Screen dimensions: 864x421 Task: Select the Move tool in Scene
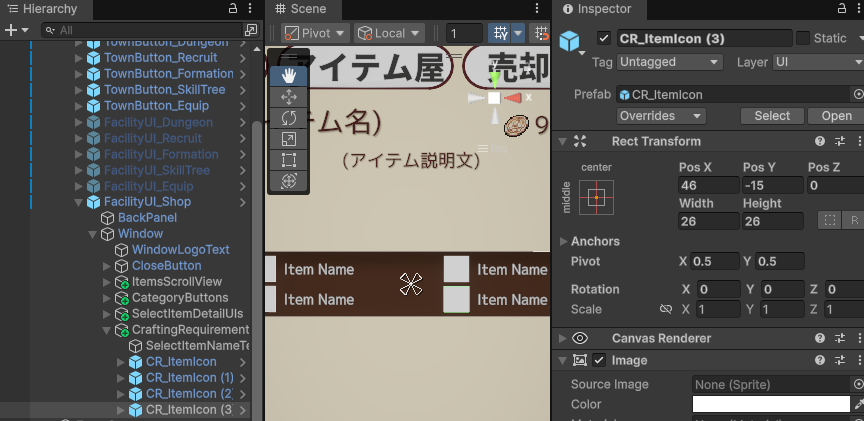[289, 96]
